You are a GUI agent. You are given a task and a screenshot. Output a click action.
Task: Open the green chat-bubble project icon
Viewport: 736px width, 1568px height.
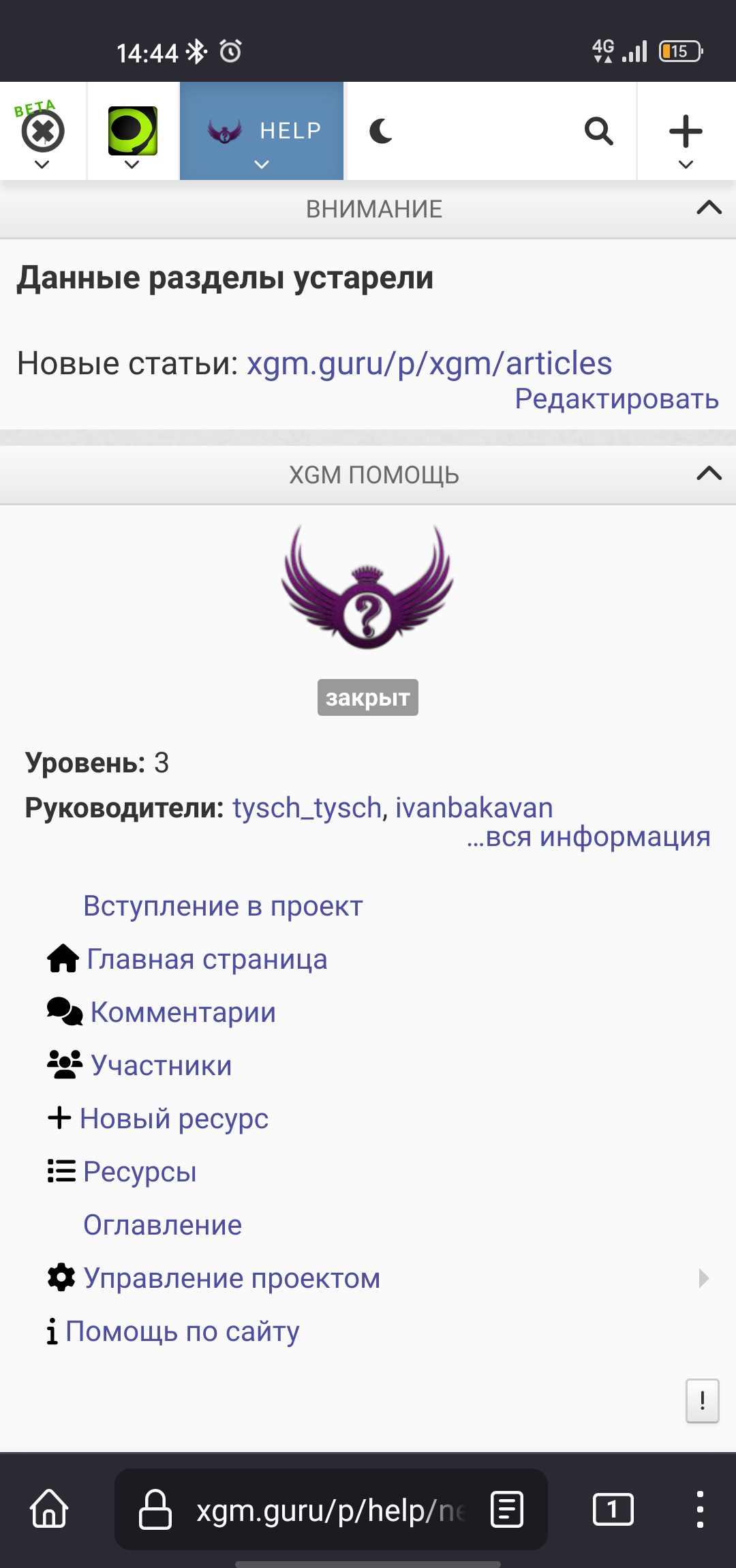[133, 131]
